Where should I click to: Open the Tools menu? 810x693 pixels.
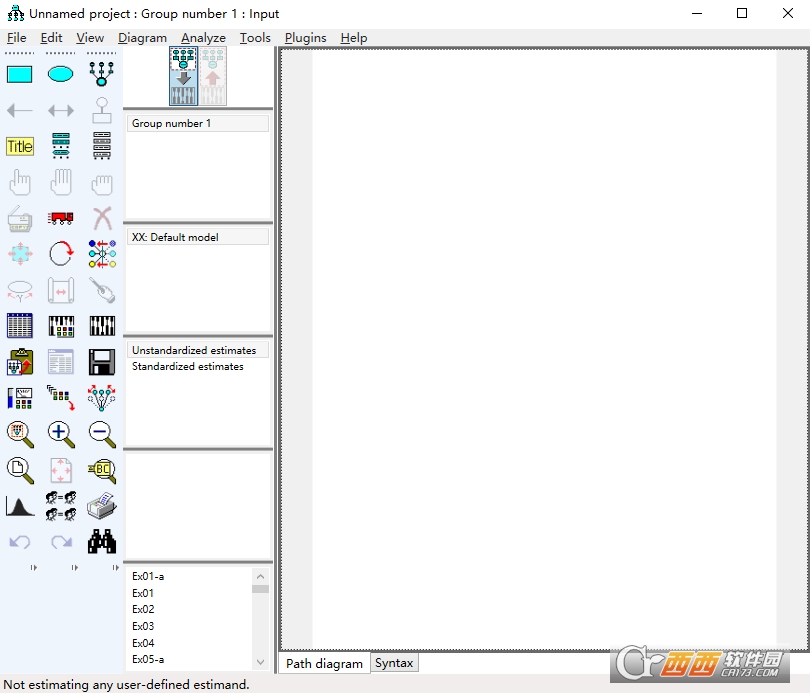[x=255, y=38]
